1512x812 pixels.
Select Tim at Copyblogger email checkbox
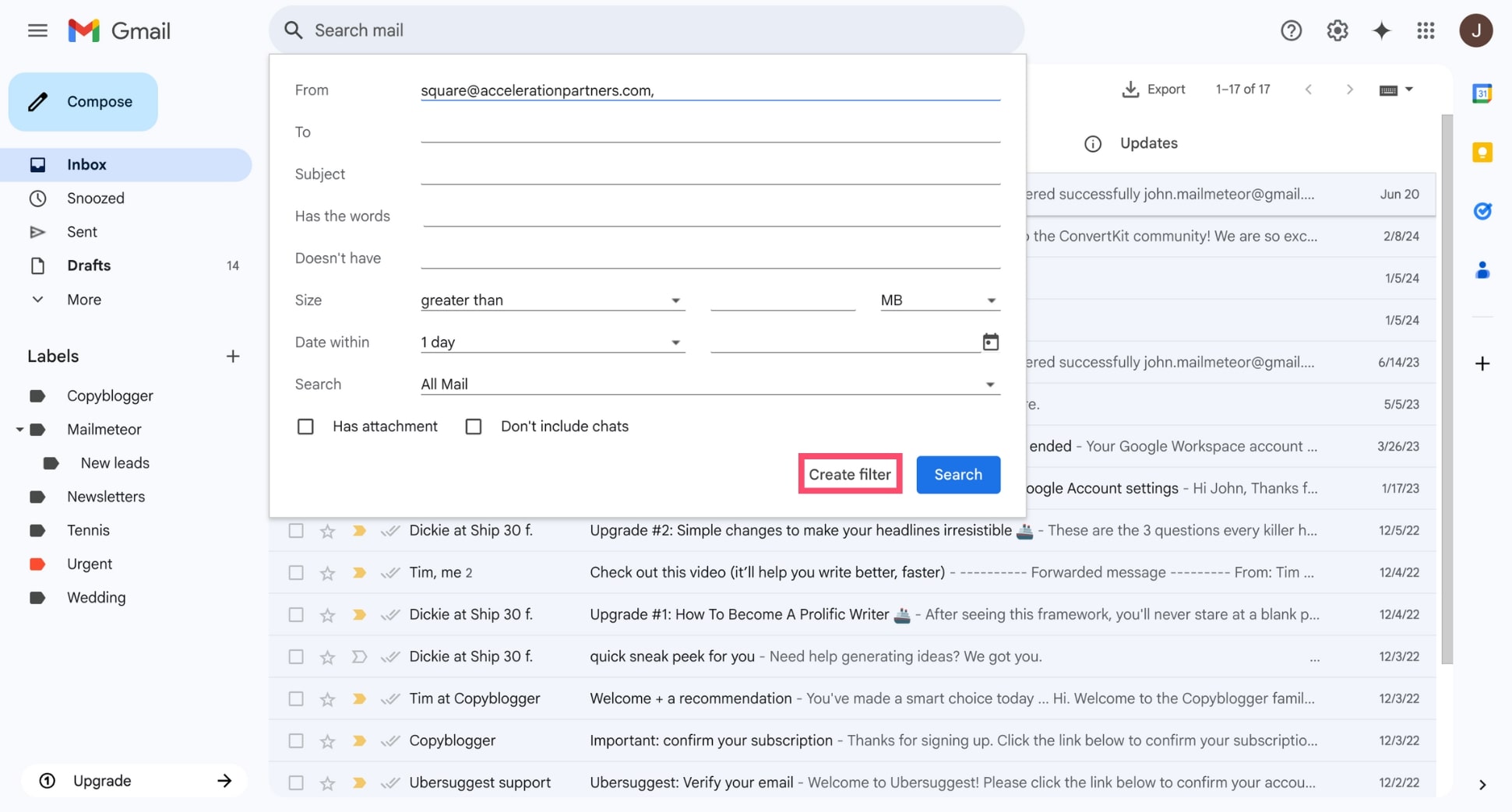296,699
